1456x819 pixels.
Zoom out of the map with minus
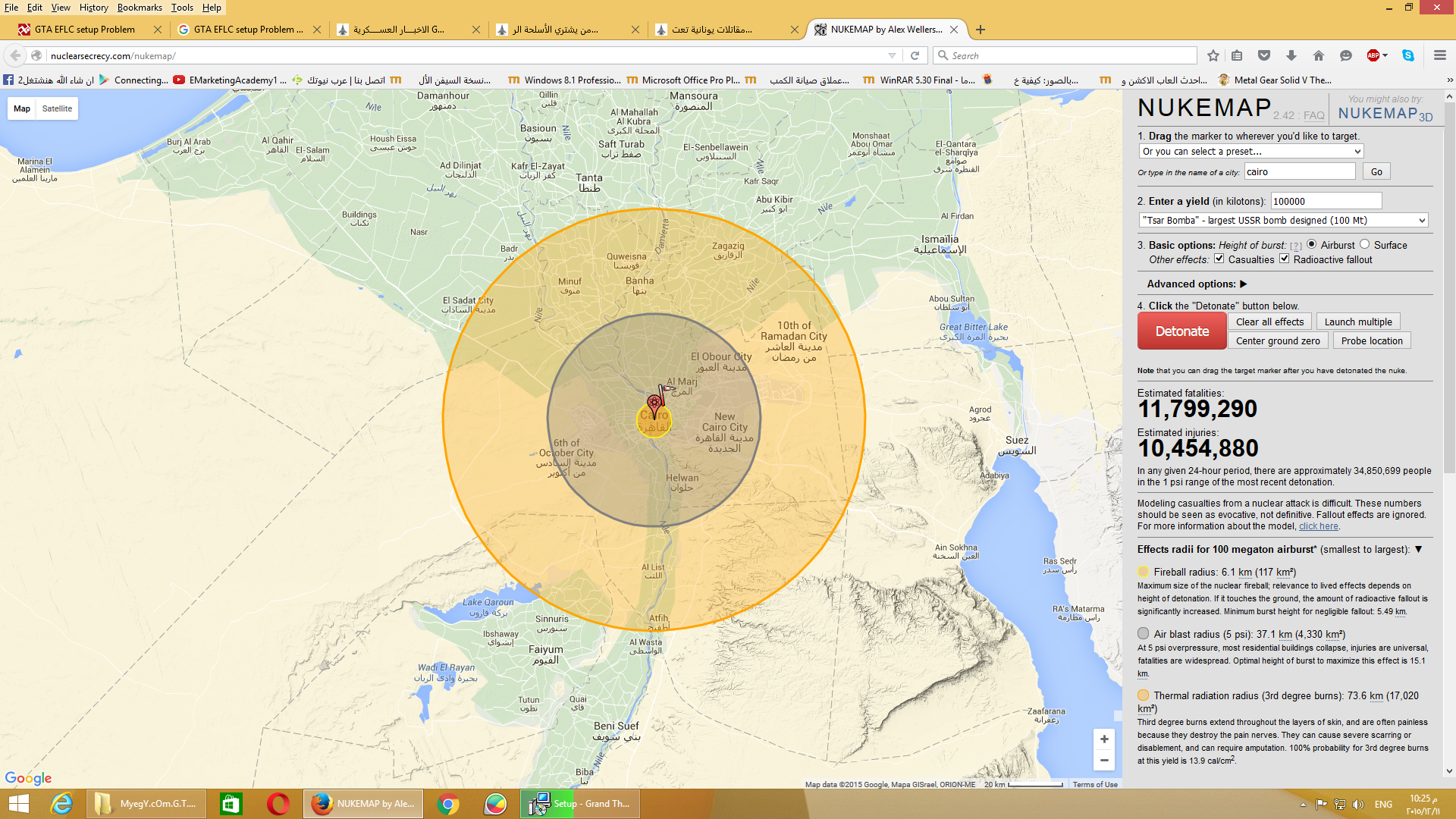1104,760
